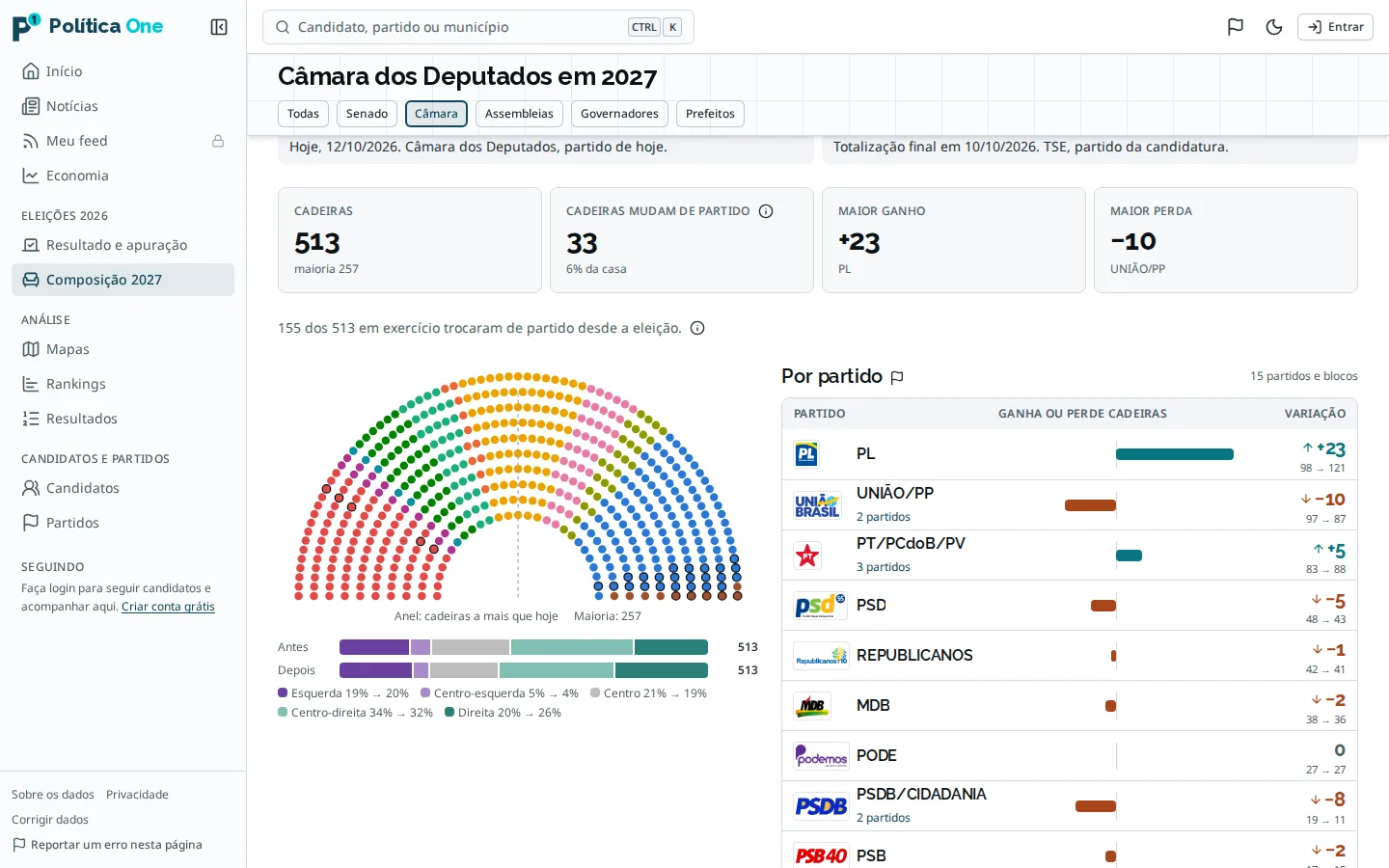Image resolution: width=1389 pixels, height=868 pixels.
Task: Open the flag report icon in header
Action: (1236, 27)
